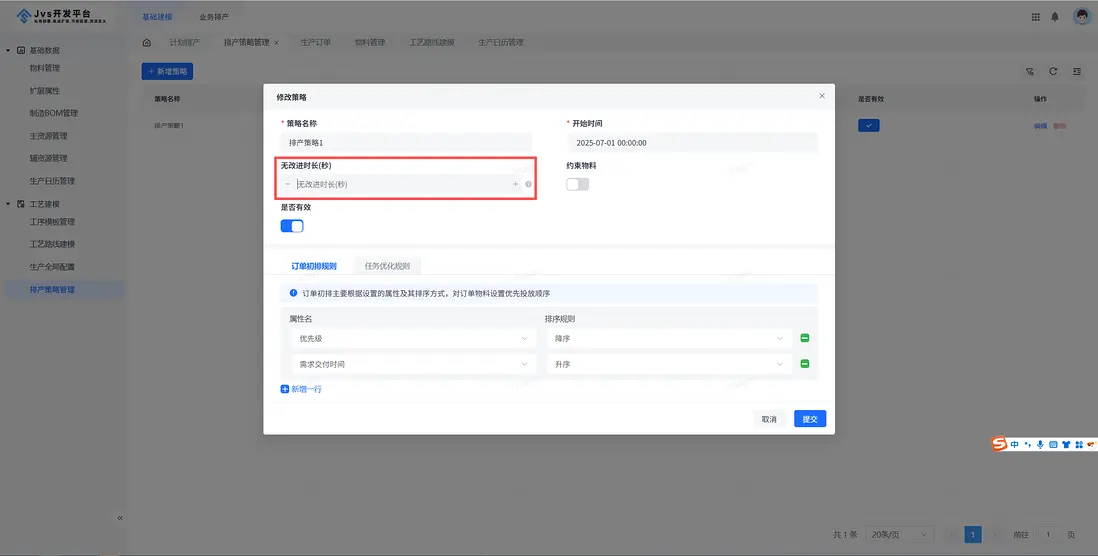Image resolution: width=1098 pixels, height=556 pixels.
Task: Open the 升序 sort rule dropdown
Action: point(669,364)
